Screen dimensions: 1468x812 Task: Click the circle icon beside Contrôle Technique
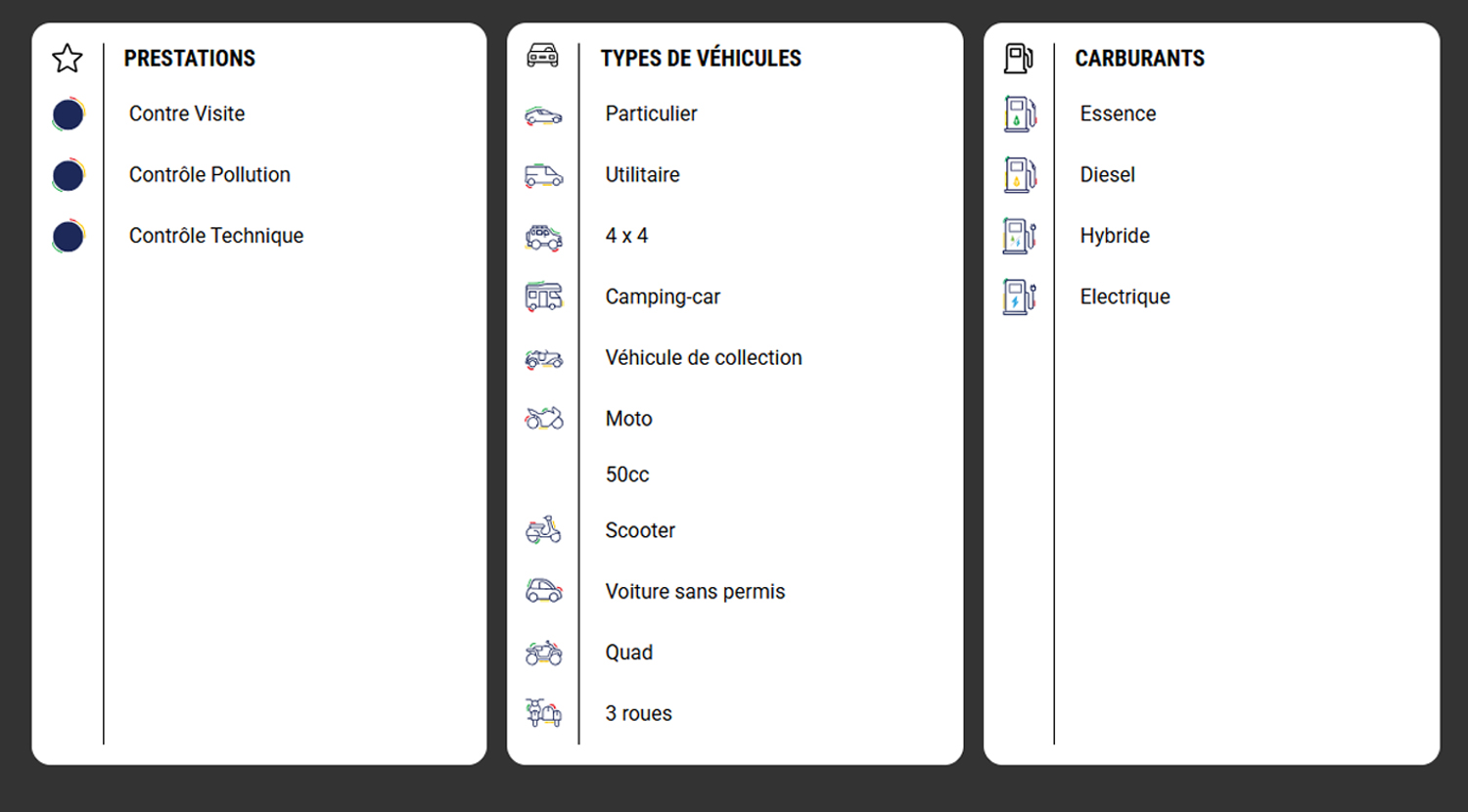69,236
